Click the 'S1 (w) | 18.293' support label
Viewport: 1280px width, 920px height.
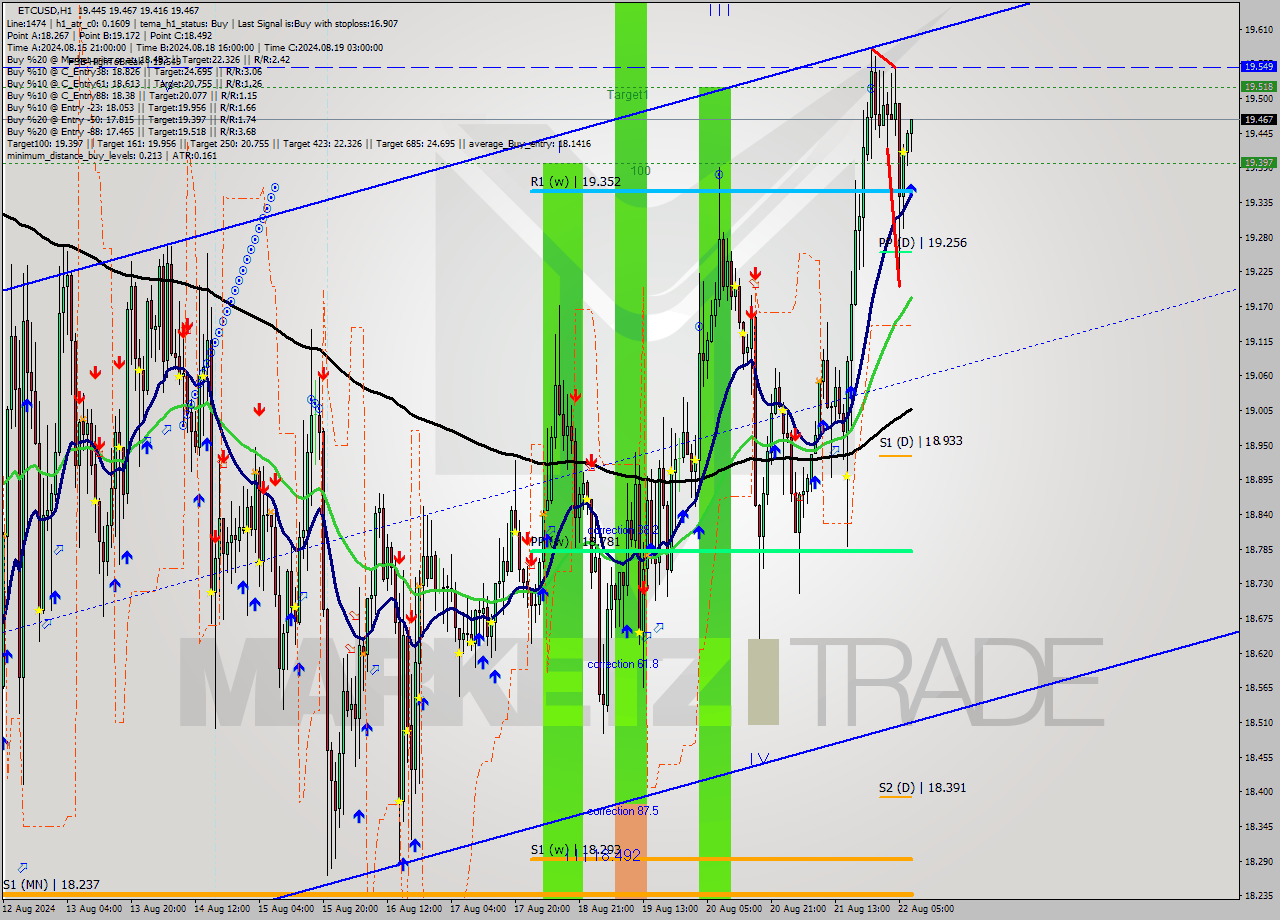575,849
